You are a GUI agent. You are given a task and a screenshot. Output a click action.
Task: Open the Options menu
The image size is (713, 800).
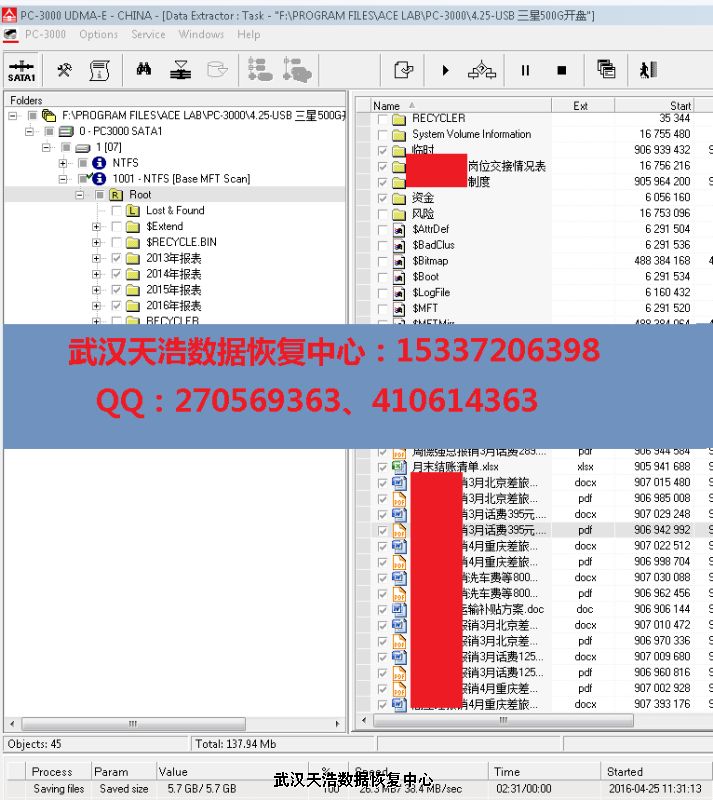(98, 34)
